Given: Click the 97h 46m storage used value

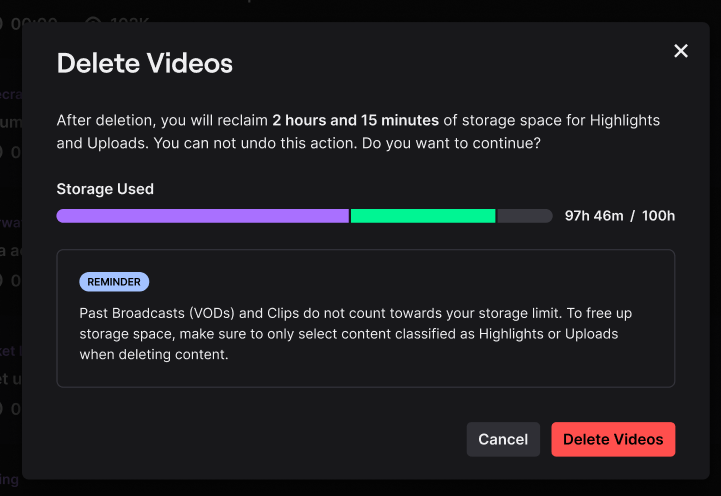Looking at the screenshot, I should [594, 216].
